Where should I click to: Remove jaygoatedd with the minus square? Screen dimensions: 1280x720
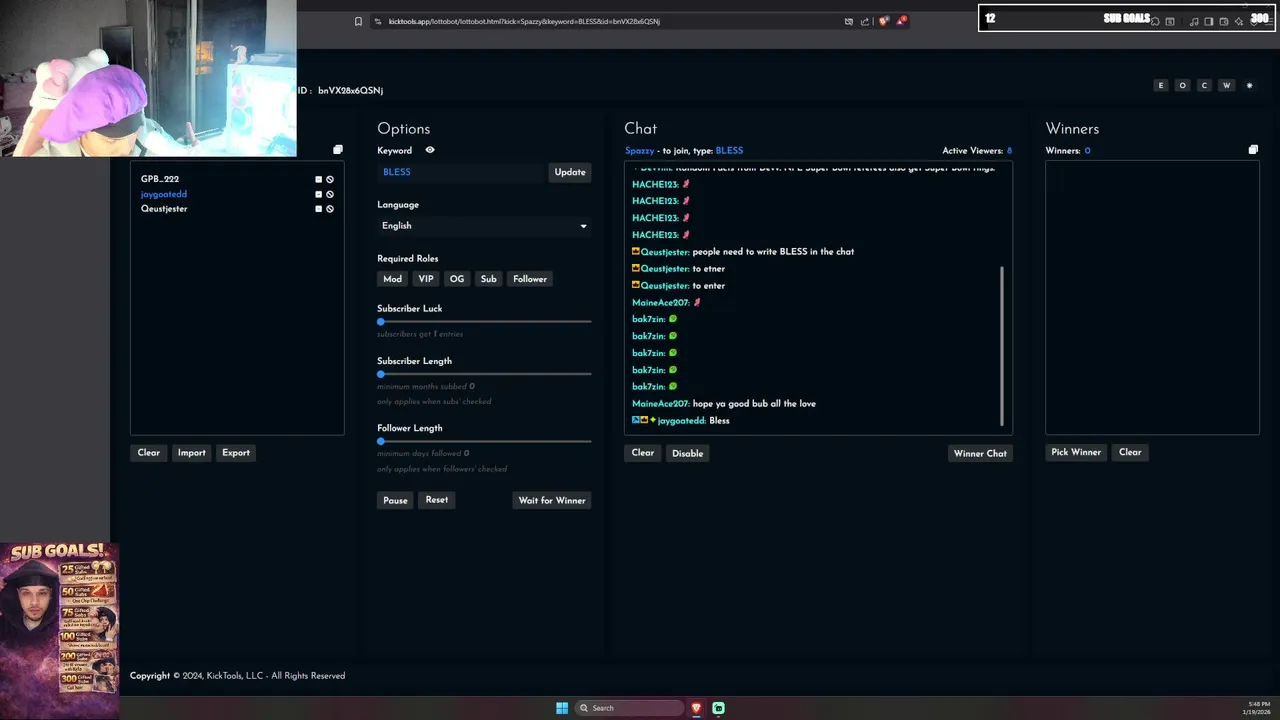coord(319,194)
